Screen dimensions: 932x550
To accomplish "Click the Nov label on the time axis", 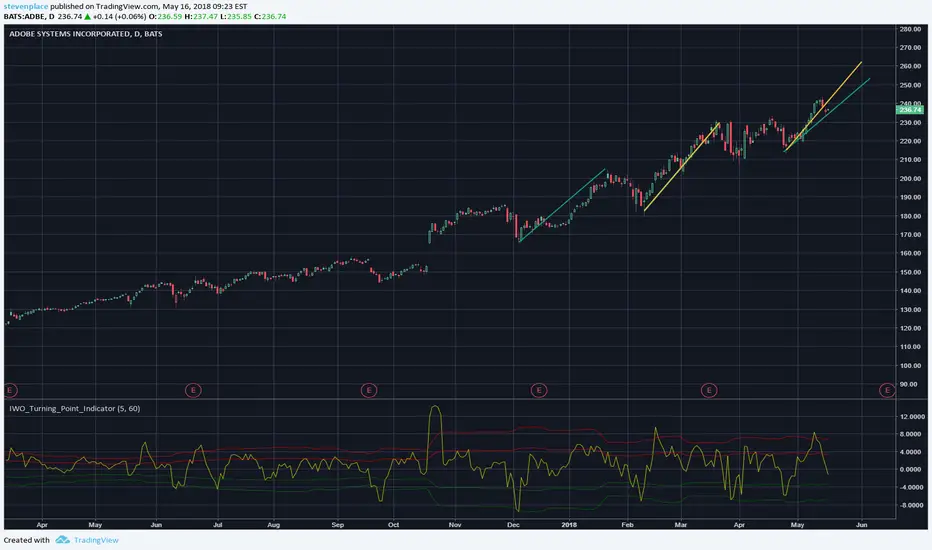I will [455, 525].
